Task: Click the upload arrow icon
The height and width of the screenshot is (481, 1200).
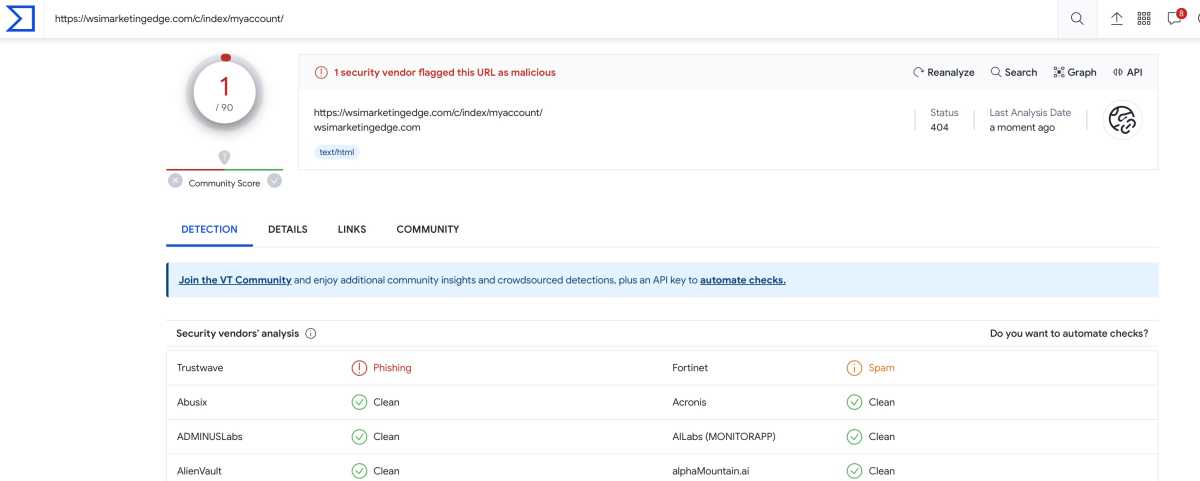Action: 1117,18
